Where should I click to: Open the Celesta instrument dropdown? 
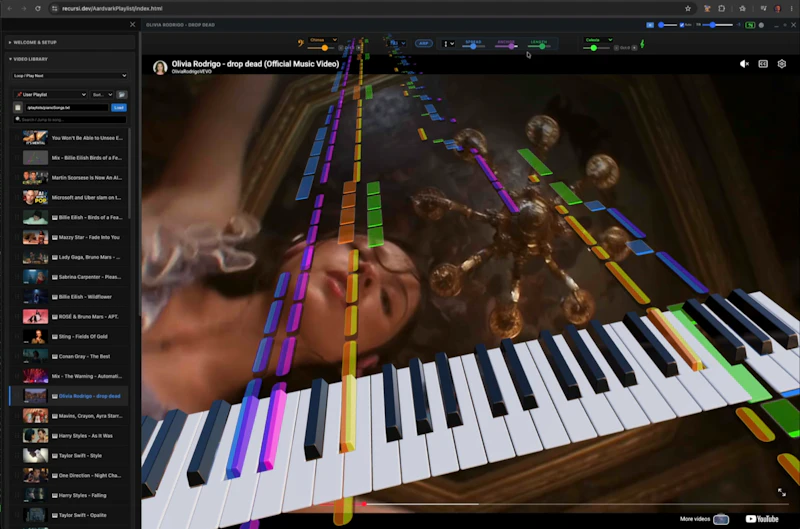point(598,40)
